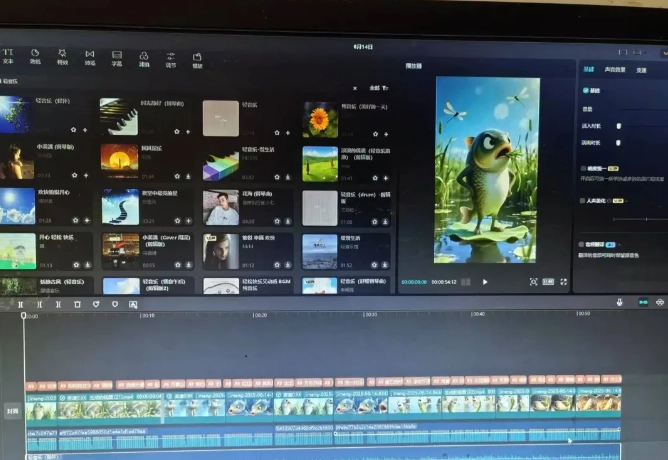Favorite the piano keys thumbnail track

(177, 132)
